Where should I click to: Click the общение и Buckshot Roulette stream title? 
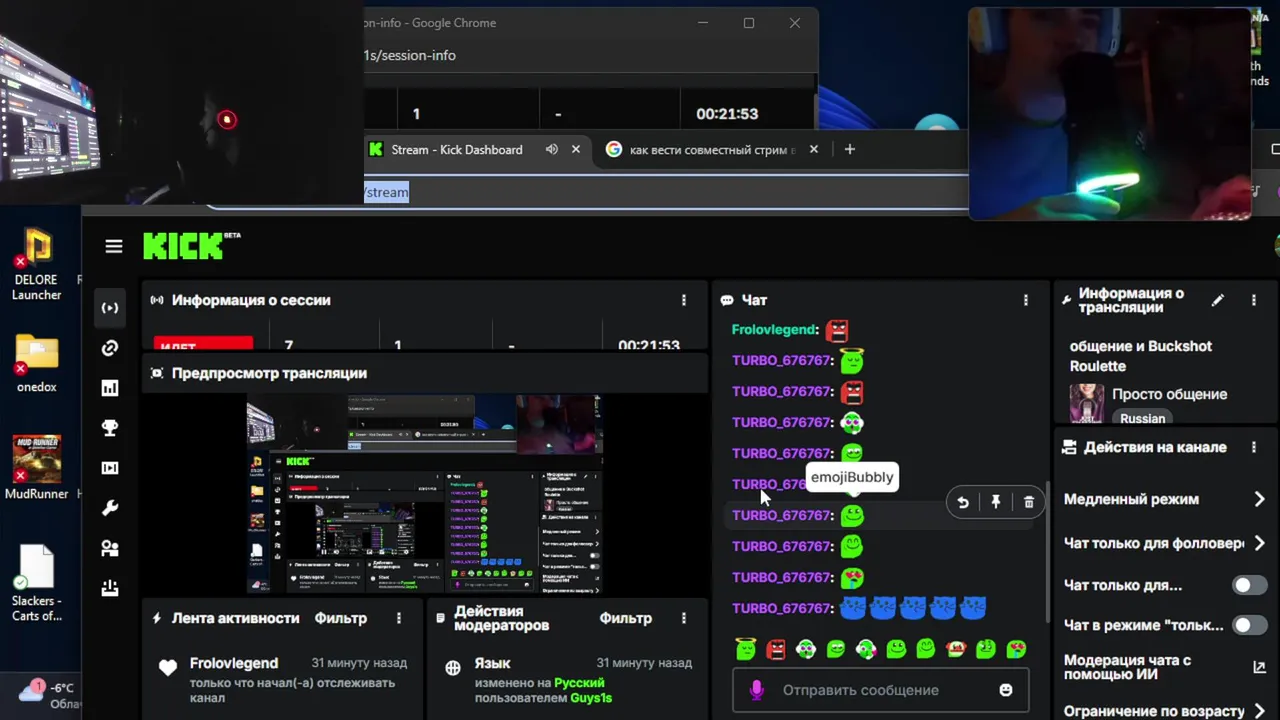tap(1141, 356)
